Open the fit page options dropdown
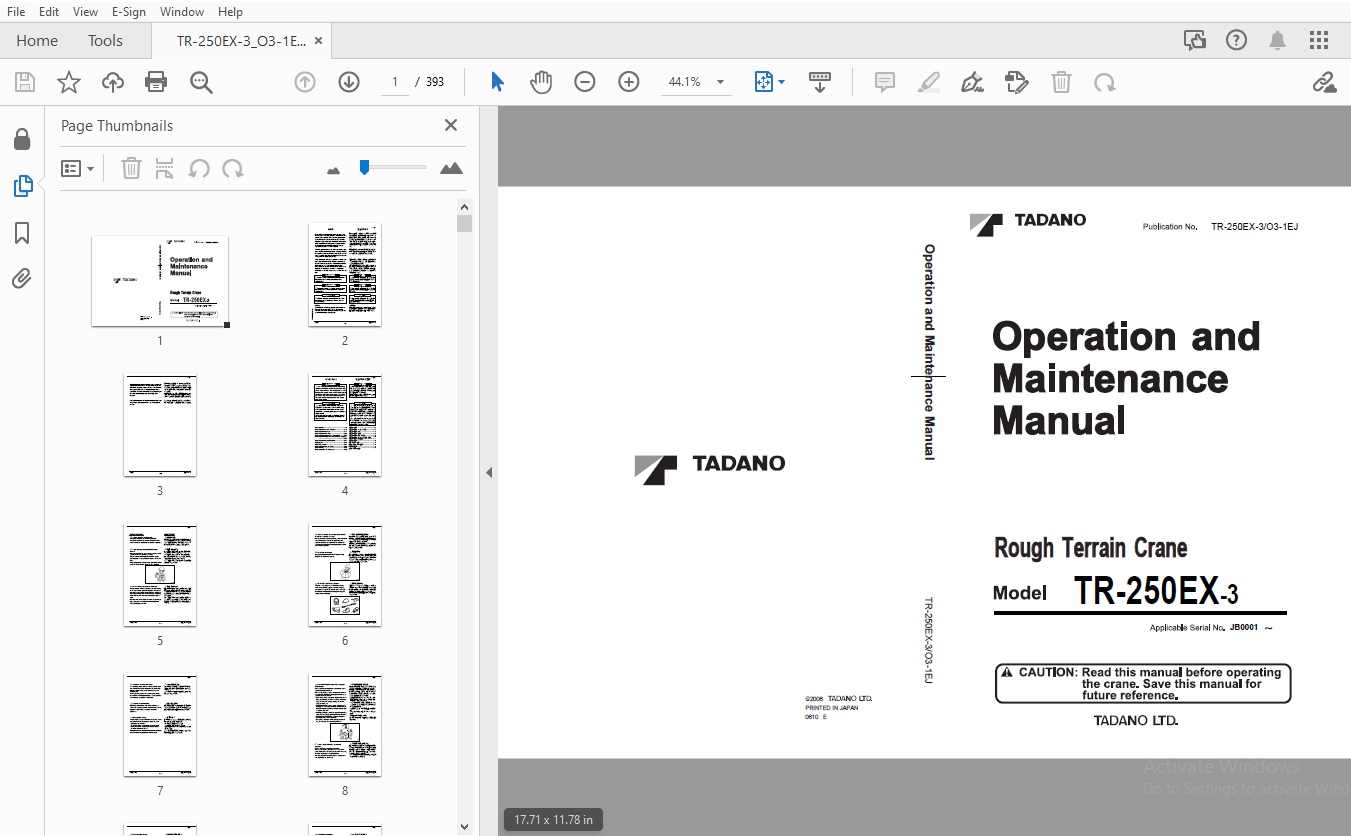 click(x=769, y=82)
